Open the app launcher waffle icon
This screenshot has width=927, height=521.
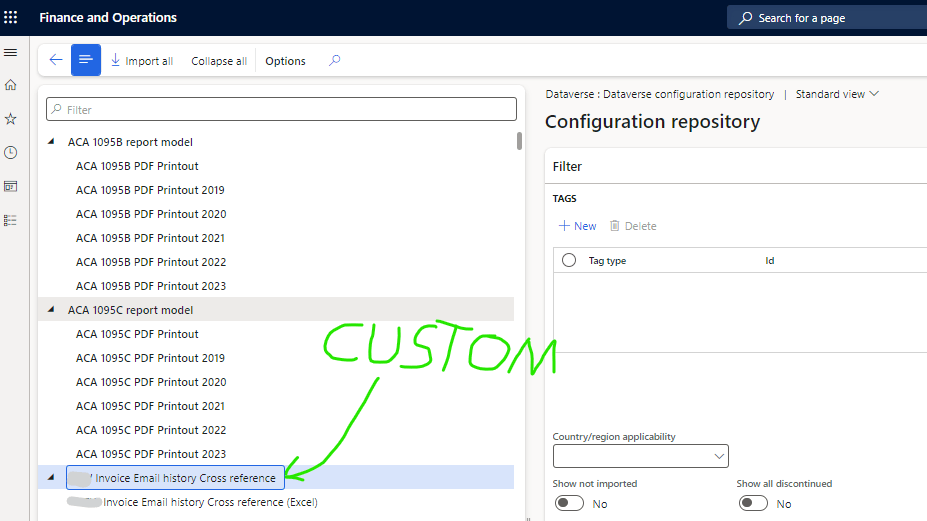(11, 17)
